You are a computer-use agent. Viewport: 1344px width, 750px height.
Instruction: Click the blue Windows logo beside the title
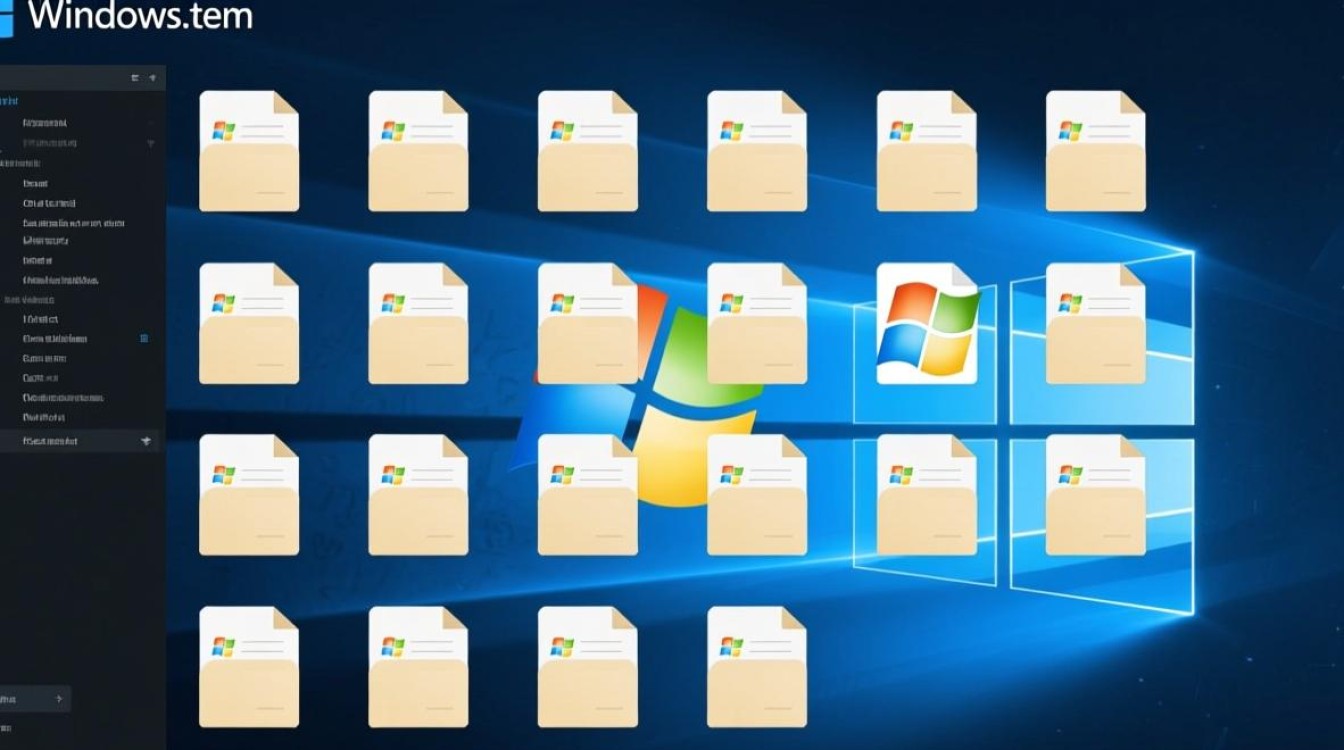(x=10, y=14)
